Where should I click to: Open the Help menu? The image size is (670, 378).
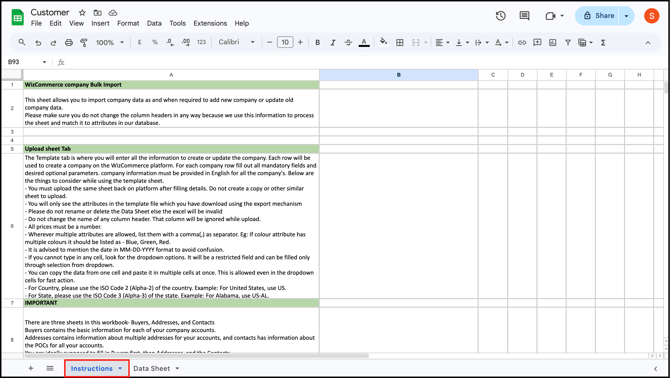coord(241,23)
